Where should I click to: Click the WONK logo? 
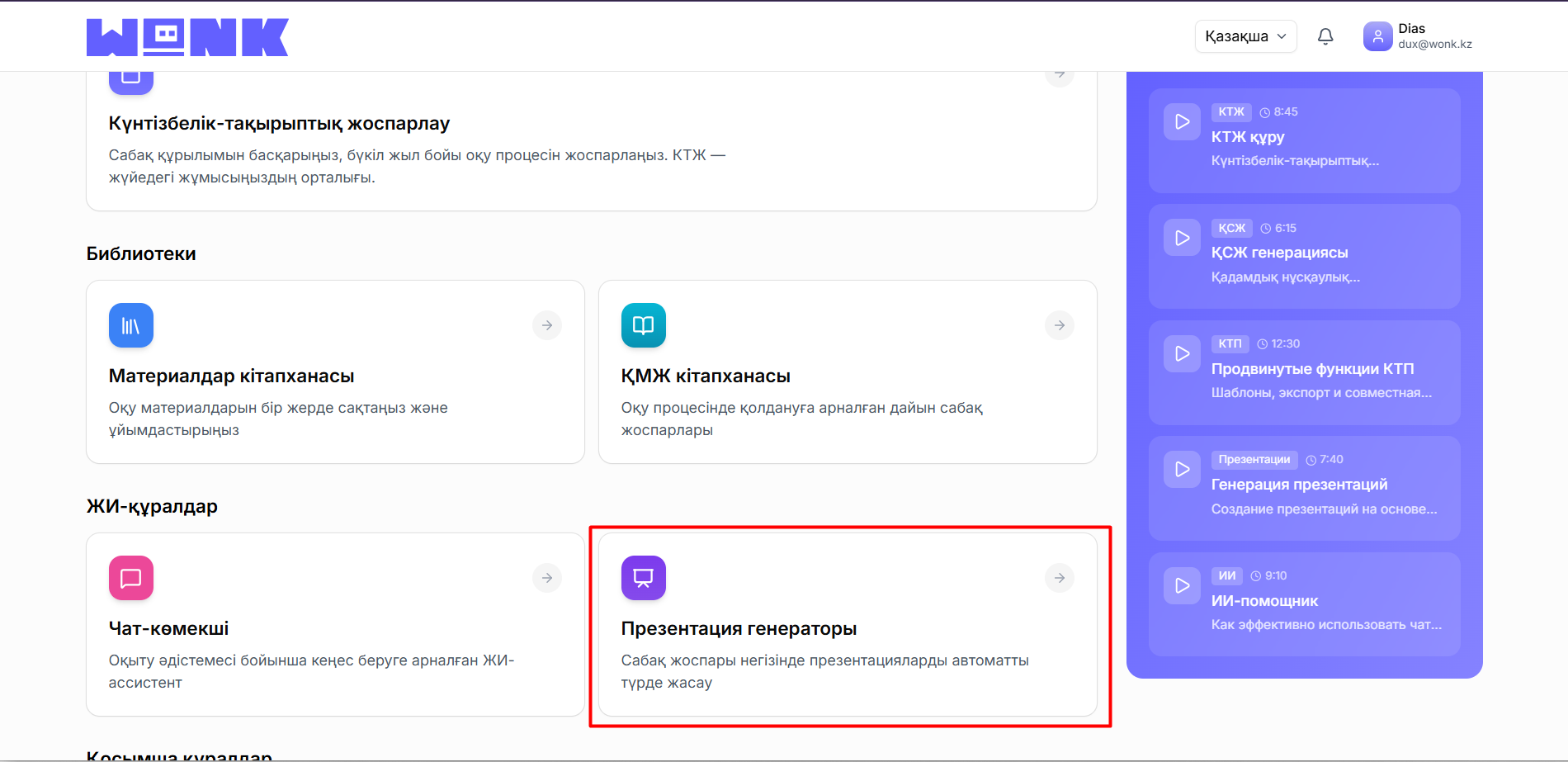click(187, 35)
